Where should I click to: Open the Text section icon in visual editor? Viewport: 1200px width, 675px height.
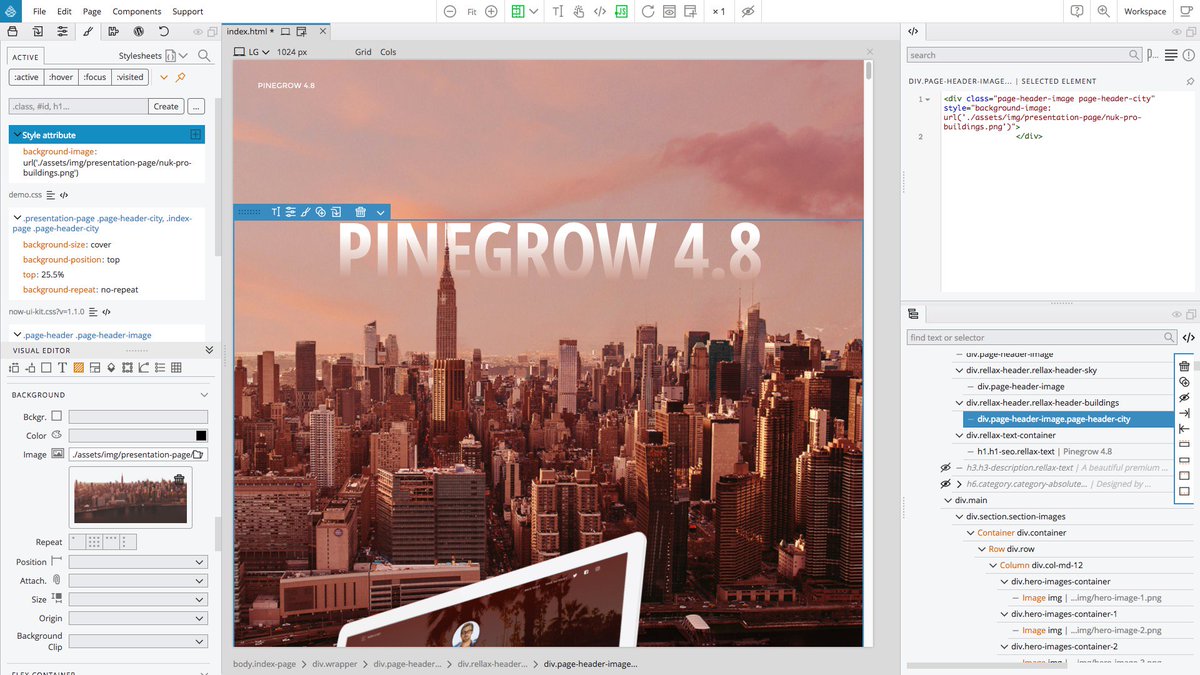[62, 368]
